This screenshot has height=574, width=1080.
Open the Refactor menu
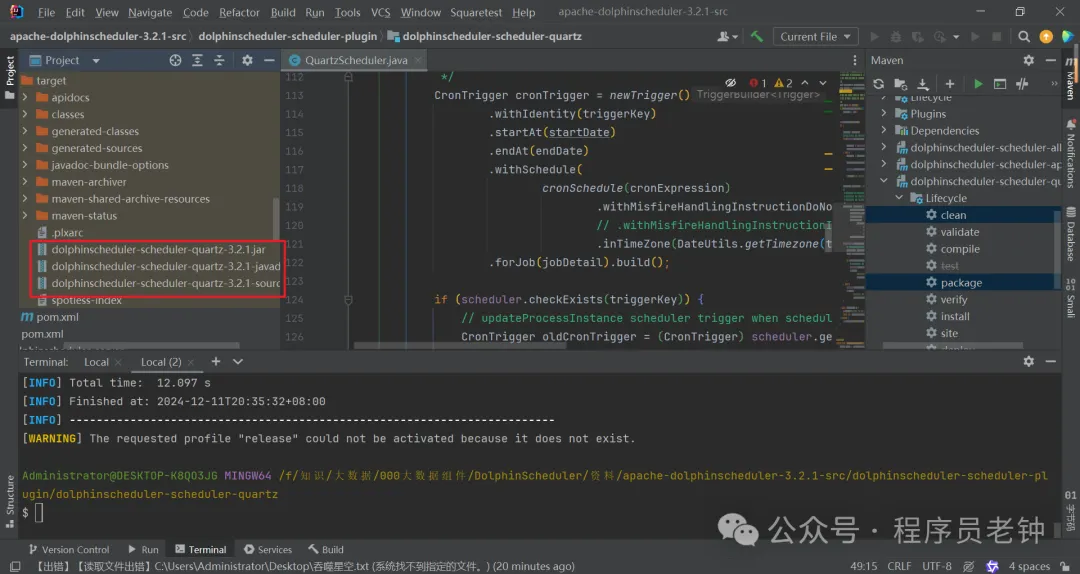point(239,12)
